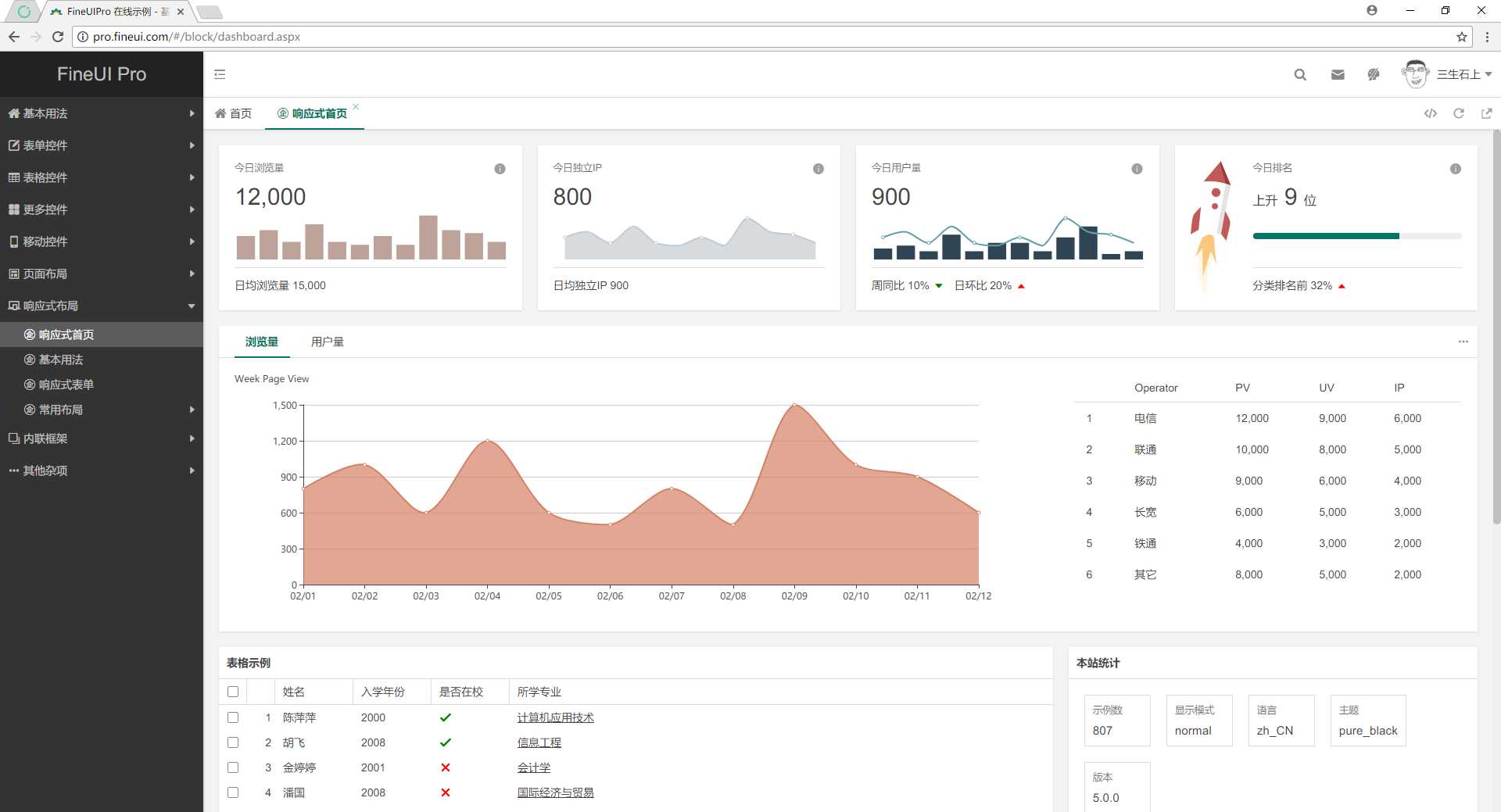This screenshot has height=812, width=1501.
Task: Toggle the sidebar collapse hamburger icon
Action: [x=220, y=74]
